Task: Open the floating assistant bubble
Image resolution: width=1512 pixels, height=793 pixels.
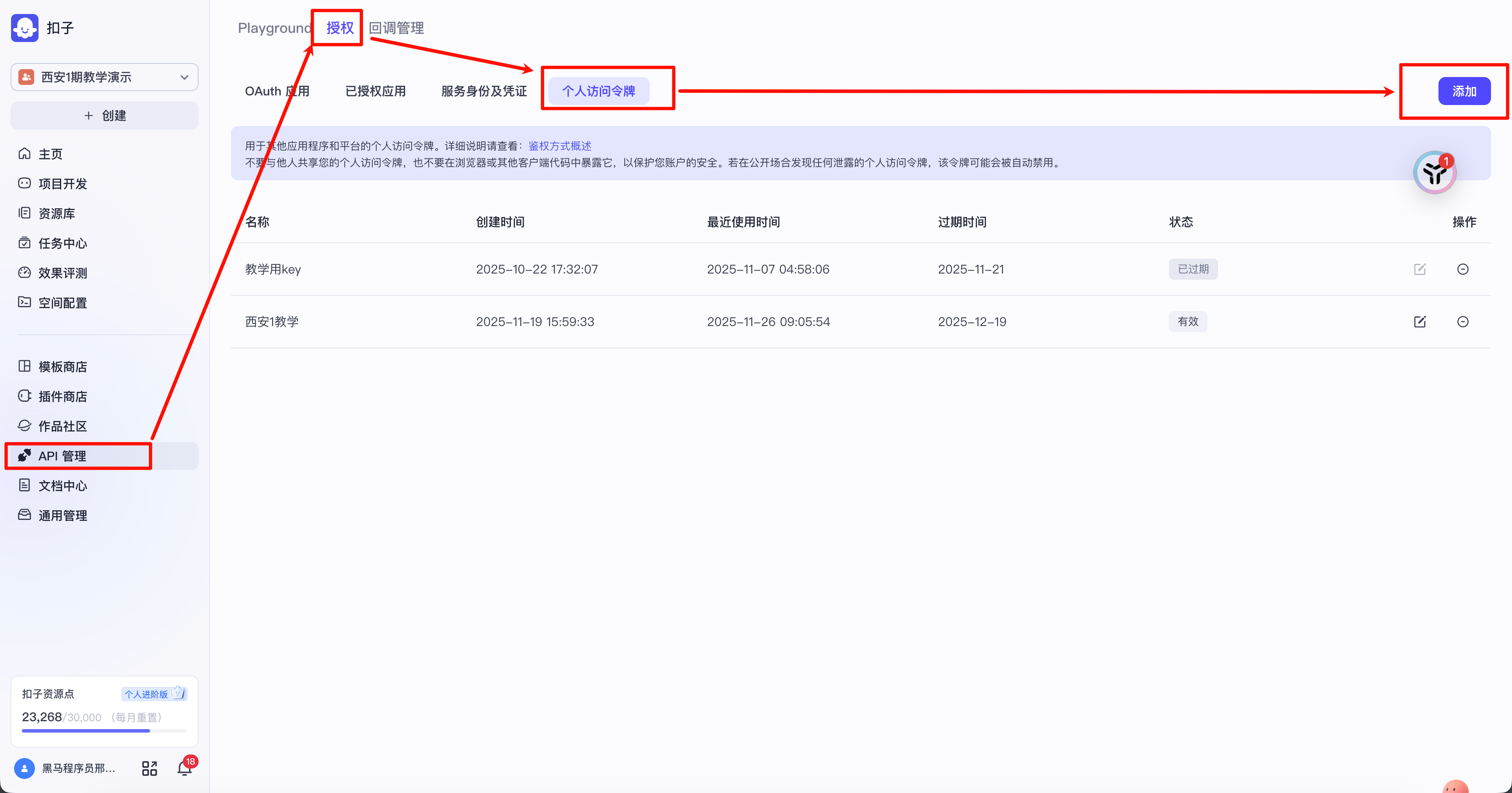Action: pos(1435,172)
